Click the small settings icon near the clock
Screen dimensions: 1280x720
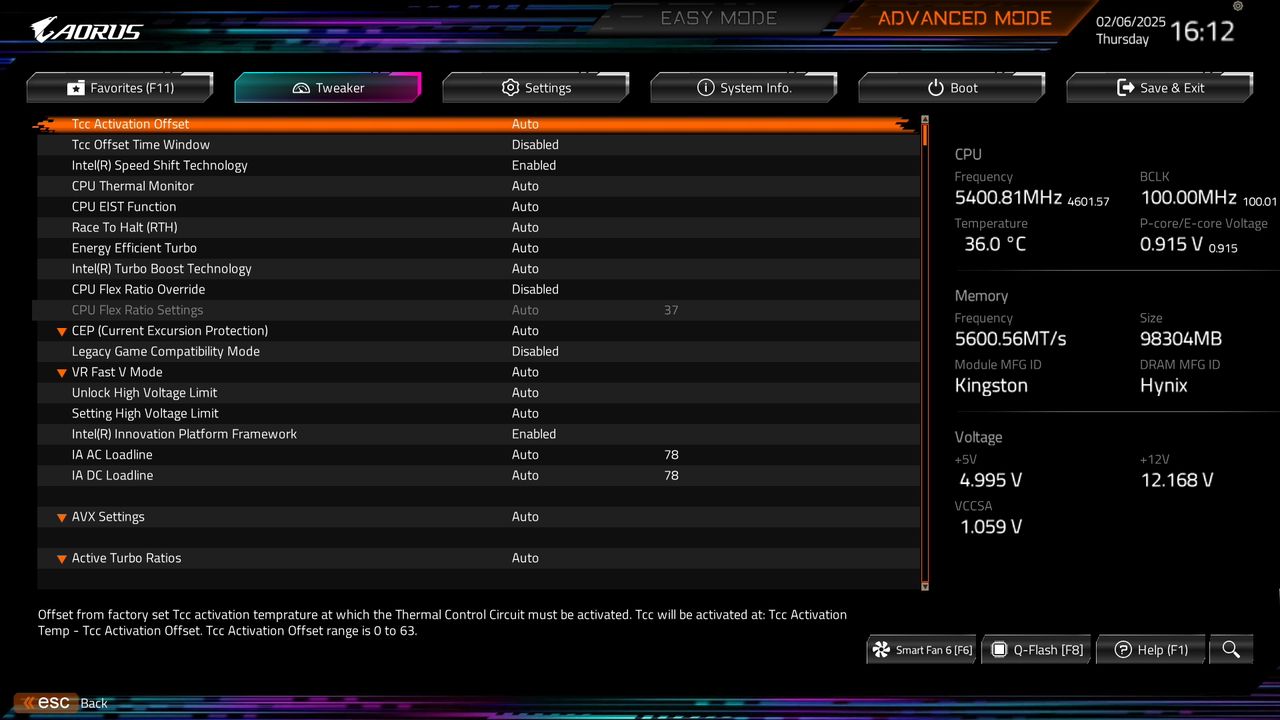click(x=1238, y=6)
